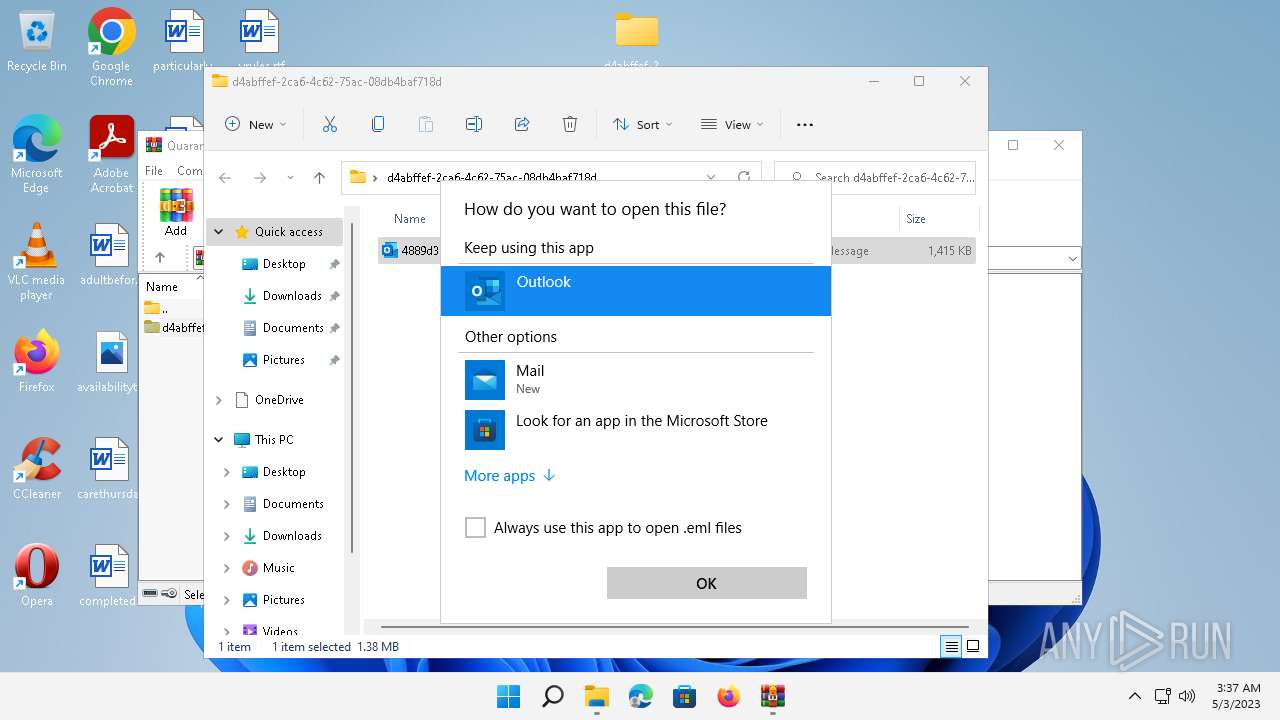Screen dimensions: 1280x720
Task: Open d4abffef folder on desktop
Action: click(637, 42)
